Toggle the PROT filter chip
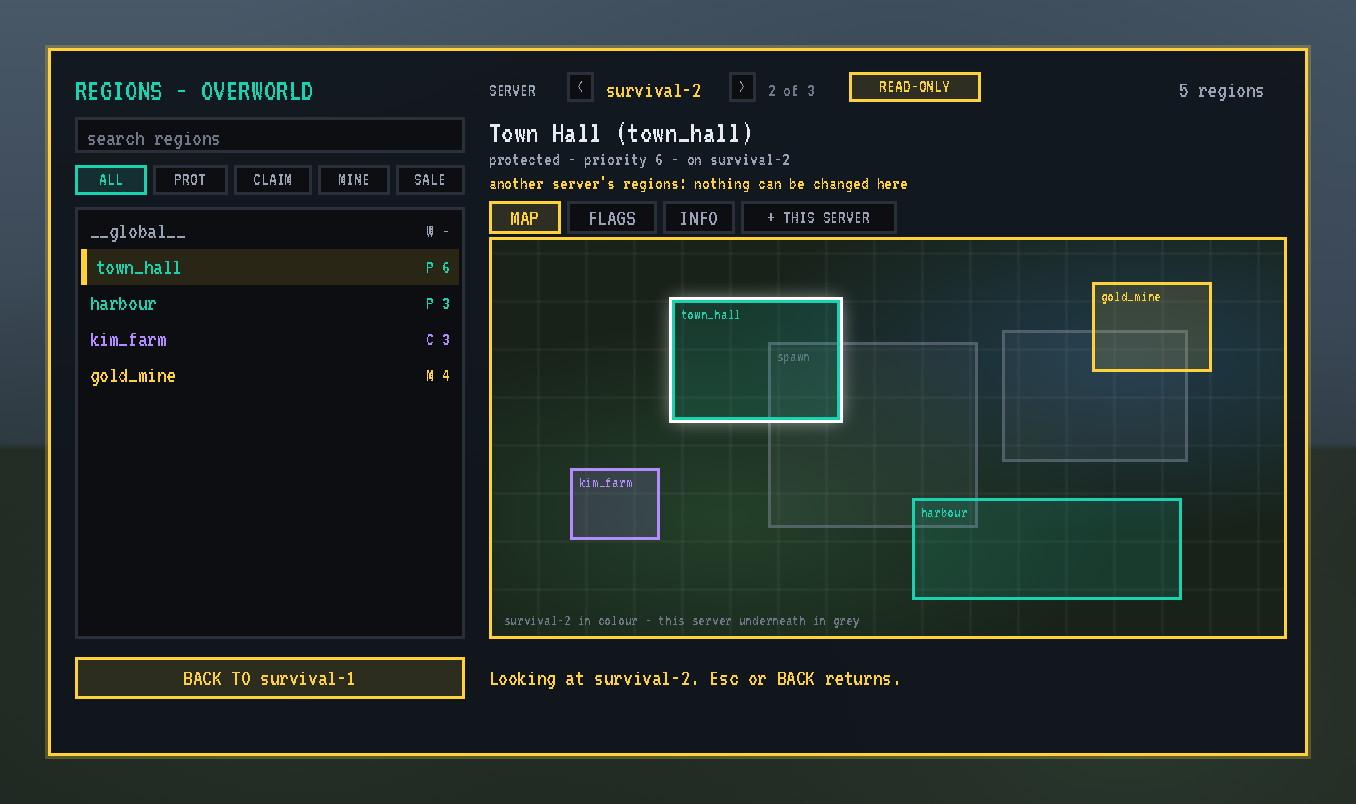Image resolution: width=1356 pixels, height=804 pixels. [190, 180]
